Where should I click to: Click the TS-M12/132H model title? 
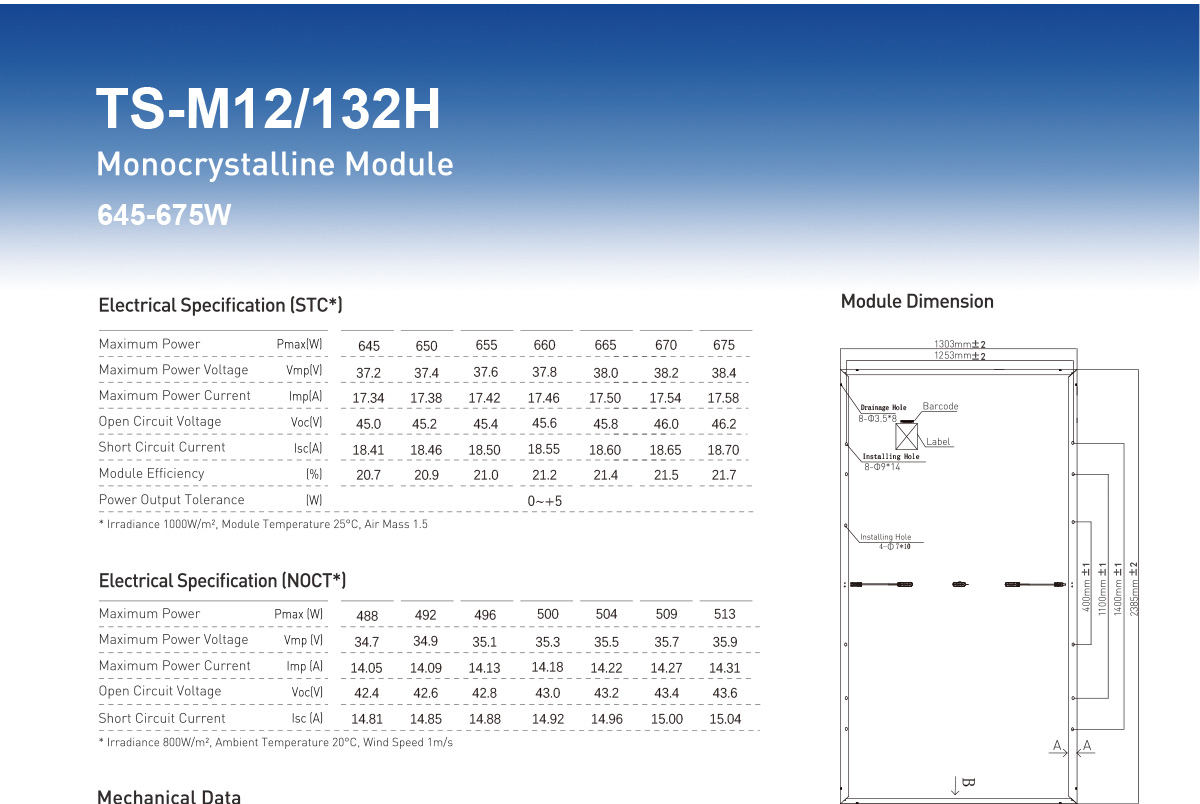(x=268, y=109)
